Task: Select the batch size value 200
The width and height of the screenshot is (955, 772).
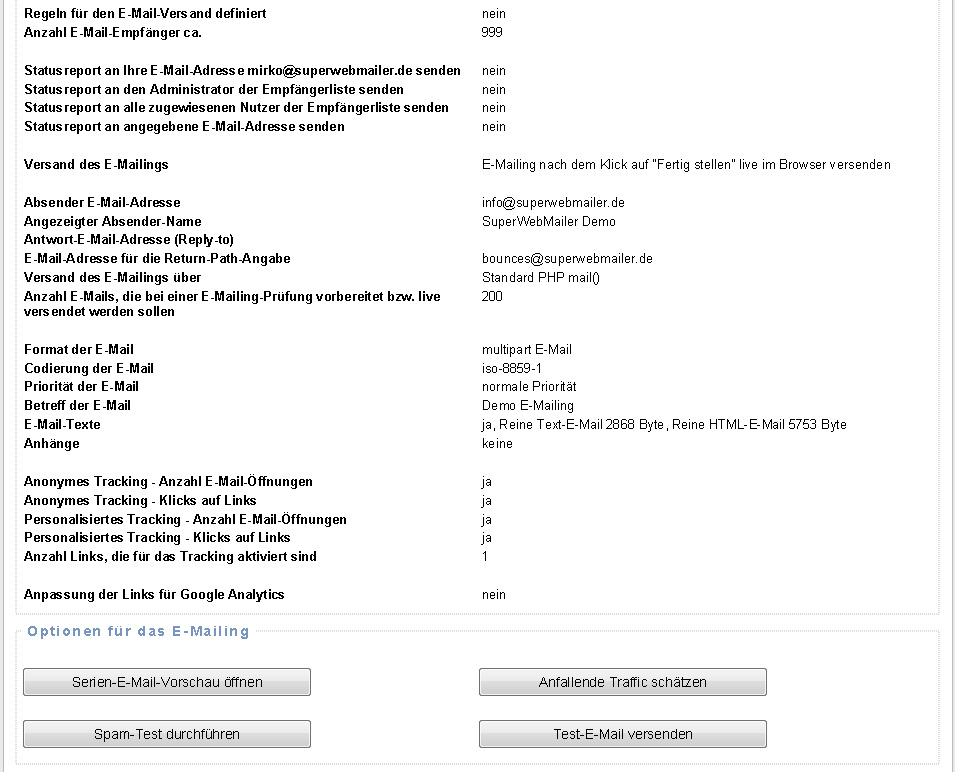Action: pos(492,297)
